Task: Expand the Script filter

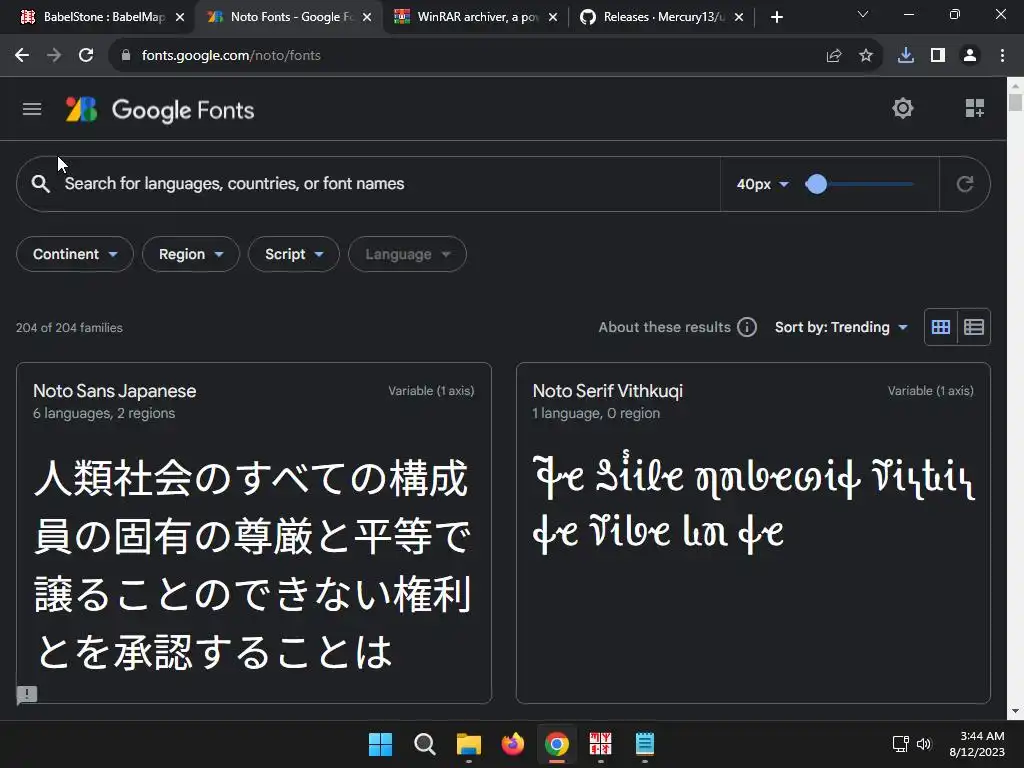Action: 294,254
